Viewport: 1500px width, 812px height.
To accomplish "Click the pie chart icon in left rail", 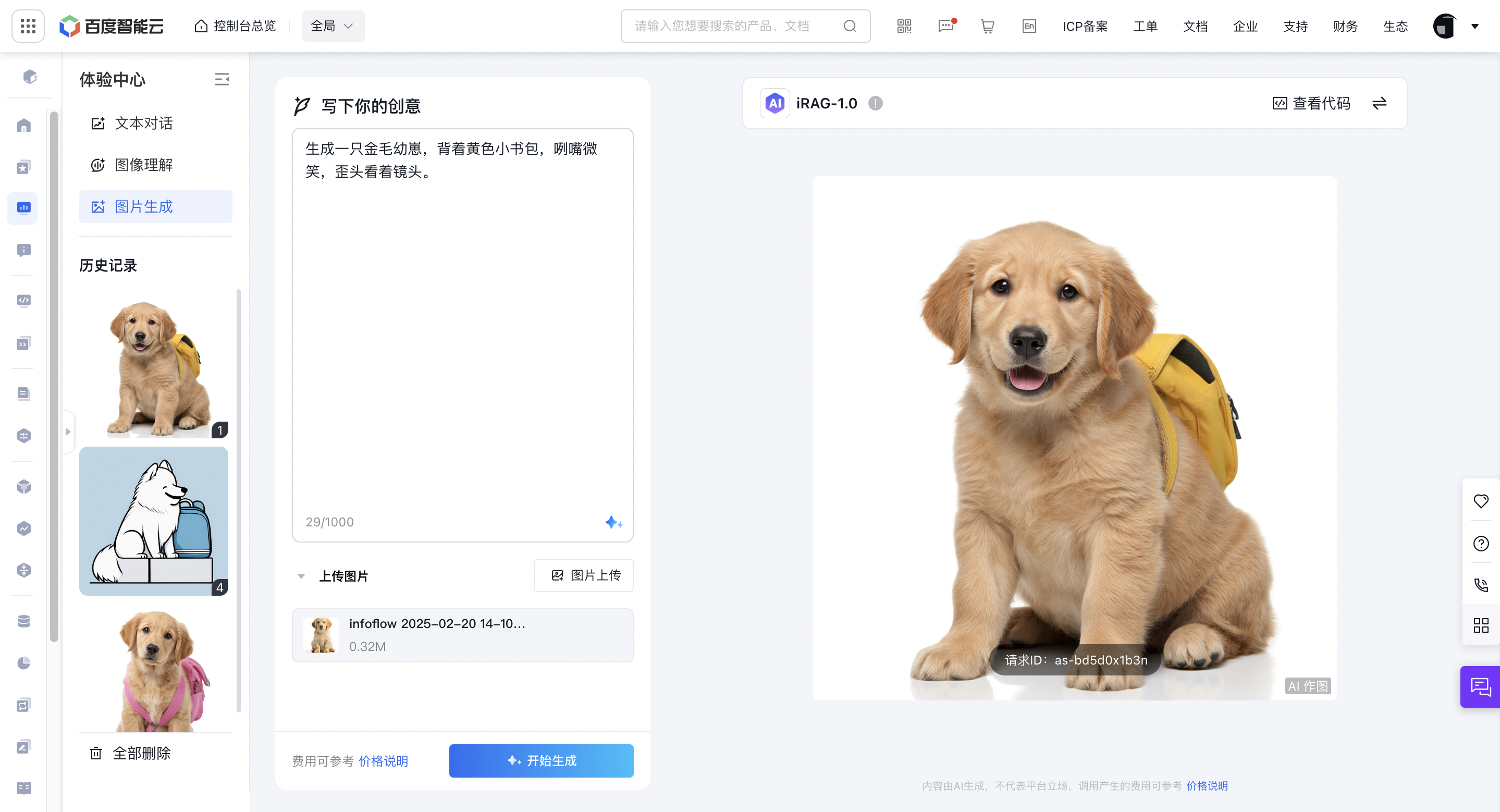I will [x=24, y=662].
